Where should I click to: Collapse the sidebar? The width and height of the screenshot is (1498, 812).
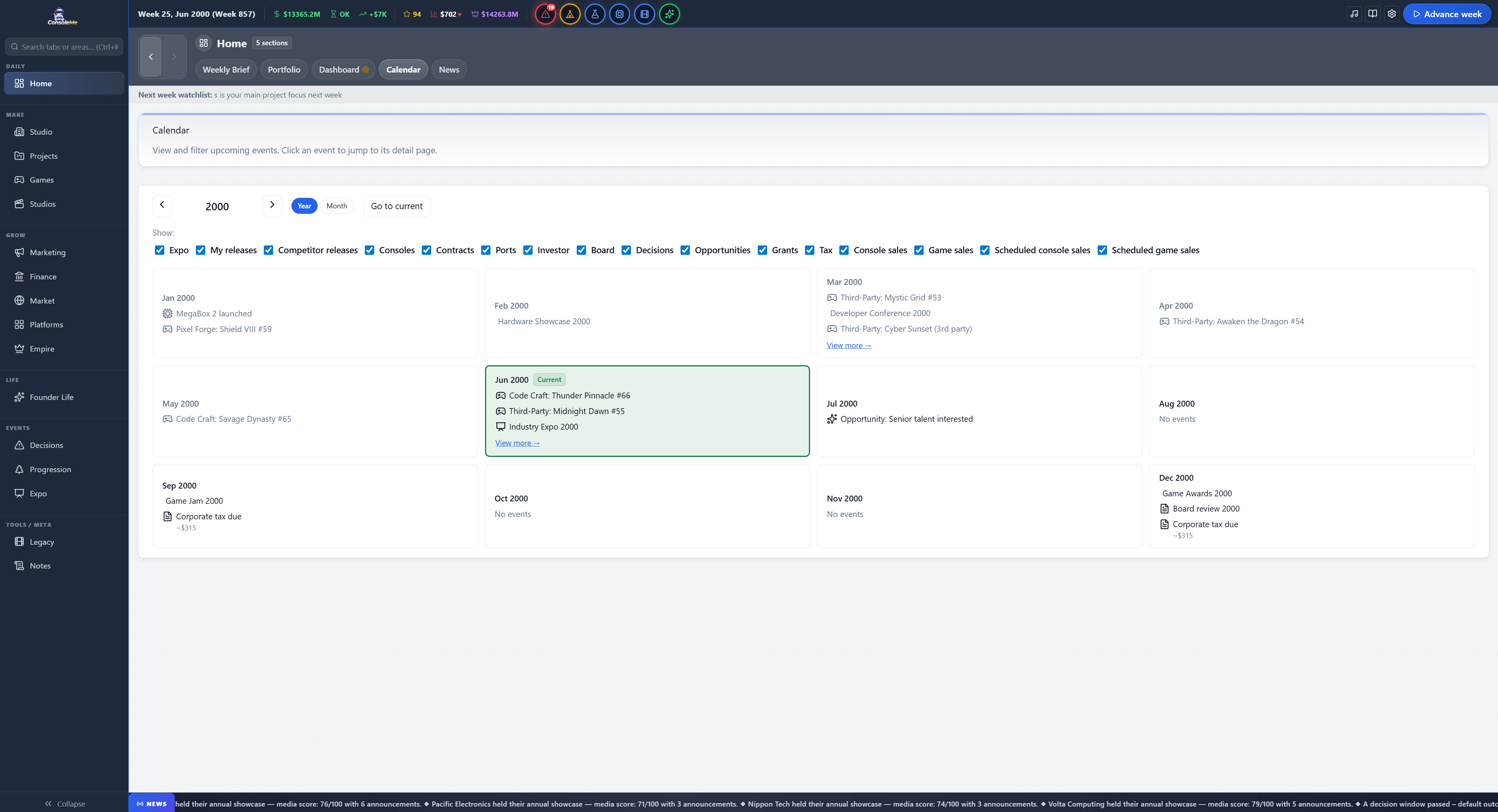pyautogui.click(x=64, y=803)
